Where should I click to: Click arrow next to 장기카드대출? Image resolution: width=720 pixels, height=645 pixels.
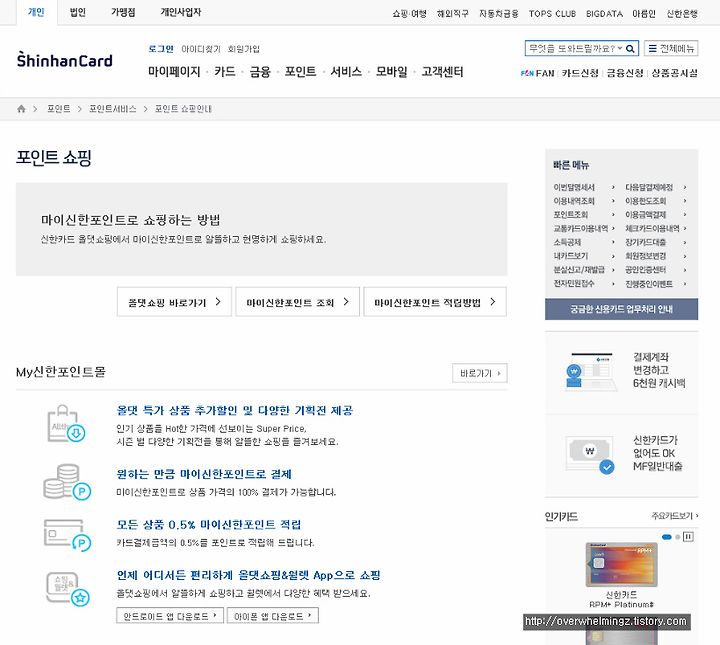pos(685,242)
